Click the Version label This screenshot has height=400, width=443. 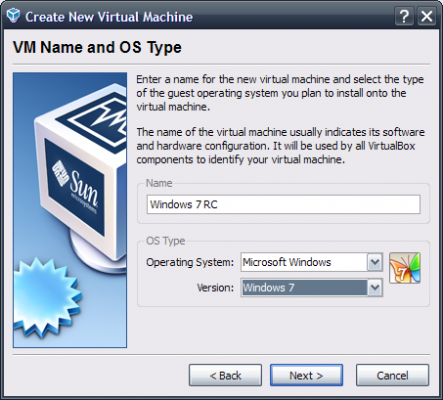point(215,288)
